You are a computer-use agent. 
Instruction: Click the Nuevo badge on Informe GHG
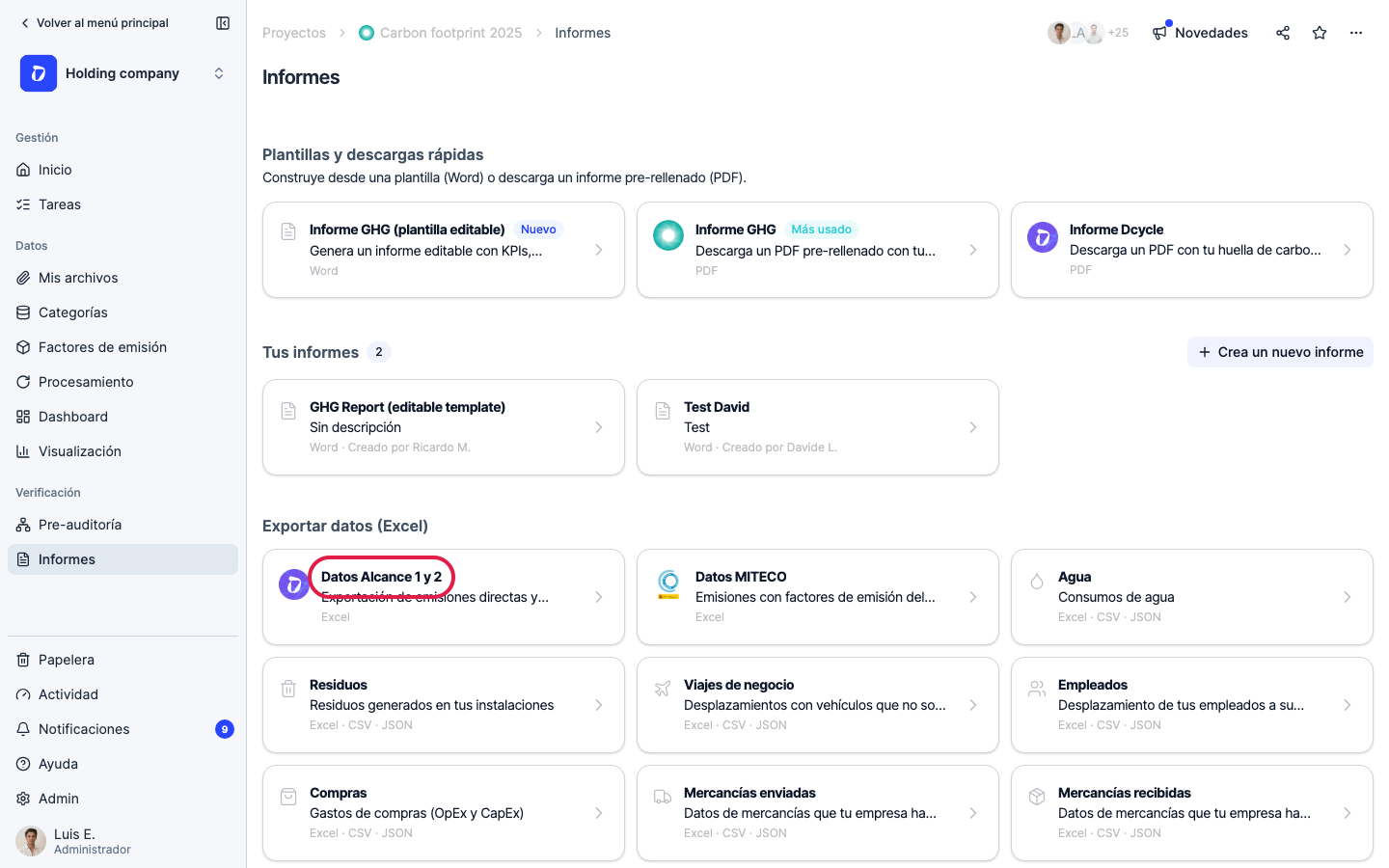(538, 230)
